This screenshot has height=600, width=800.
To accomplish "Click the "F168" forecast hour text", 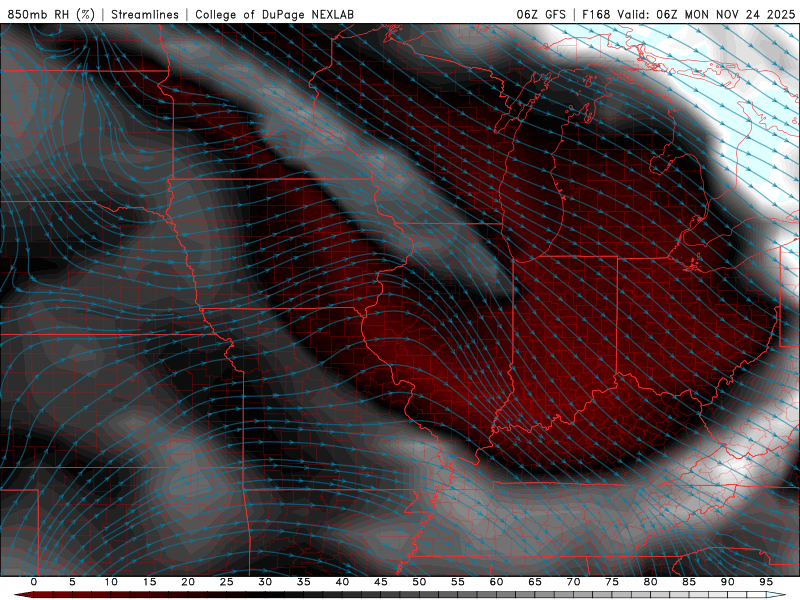I will coord(596,14).
